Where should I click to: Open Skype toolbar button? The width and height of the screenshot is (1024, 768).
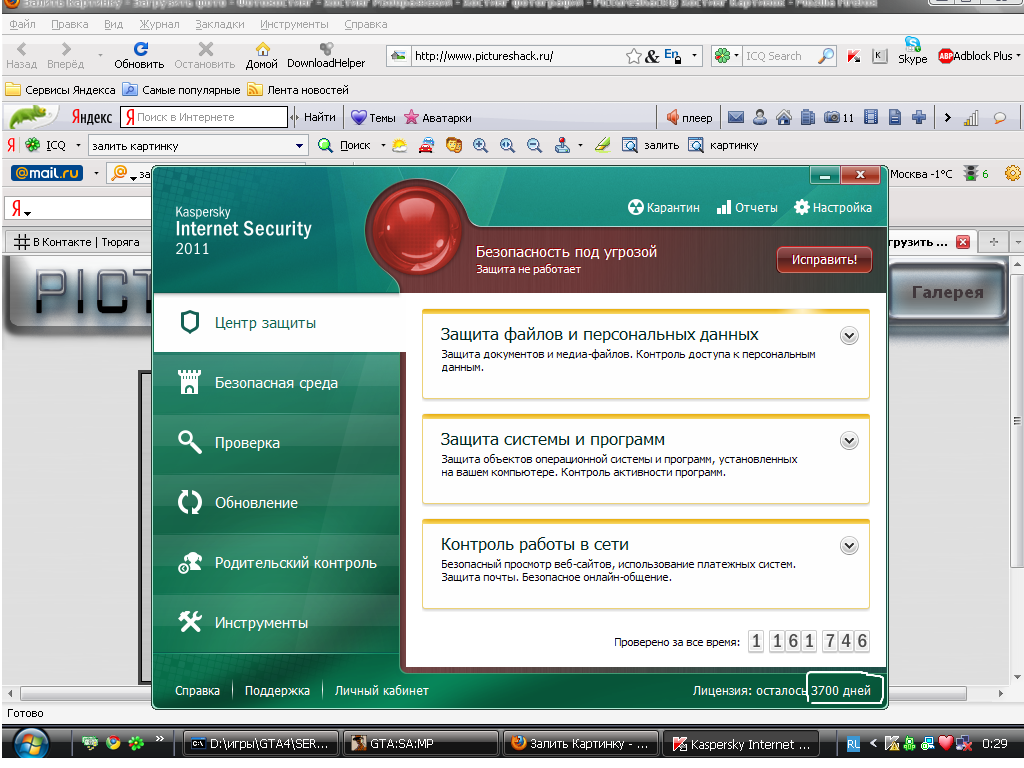click(912, 51)
